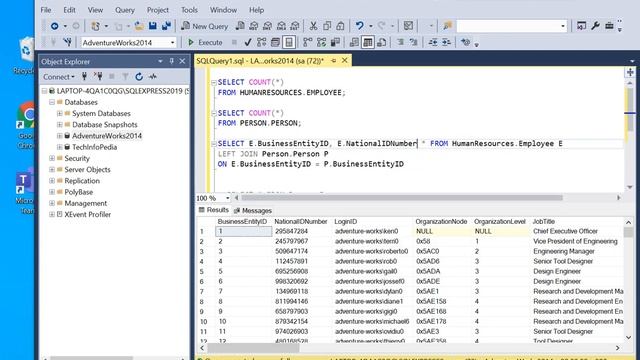The width and height of the screenshot is (640, 360).
Task: Refresh Object Explorer
Action: pyautogui.click(x=139, y=76)
